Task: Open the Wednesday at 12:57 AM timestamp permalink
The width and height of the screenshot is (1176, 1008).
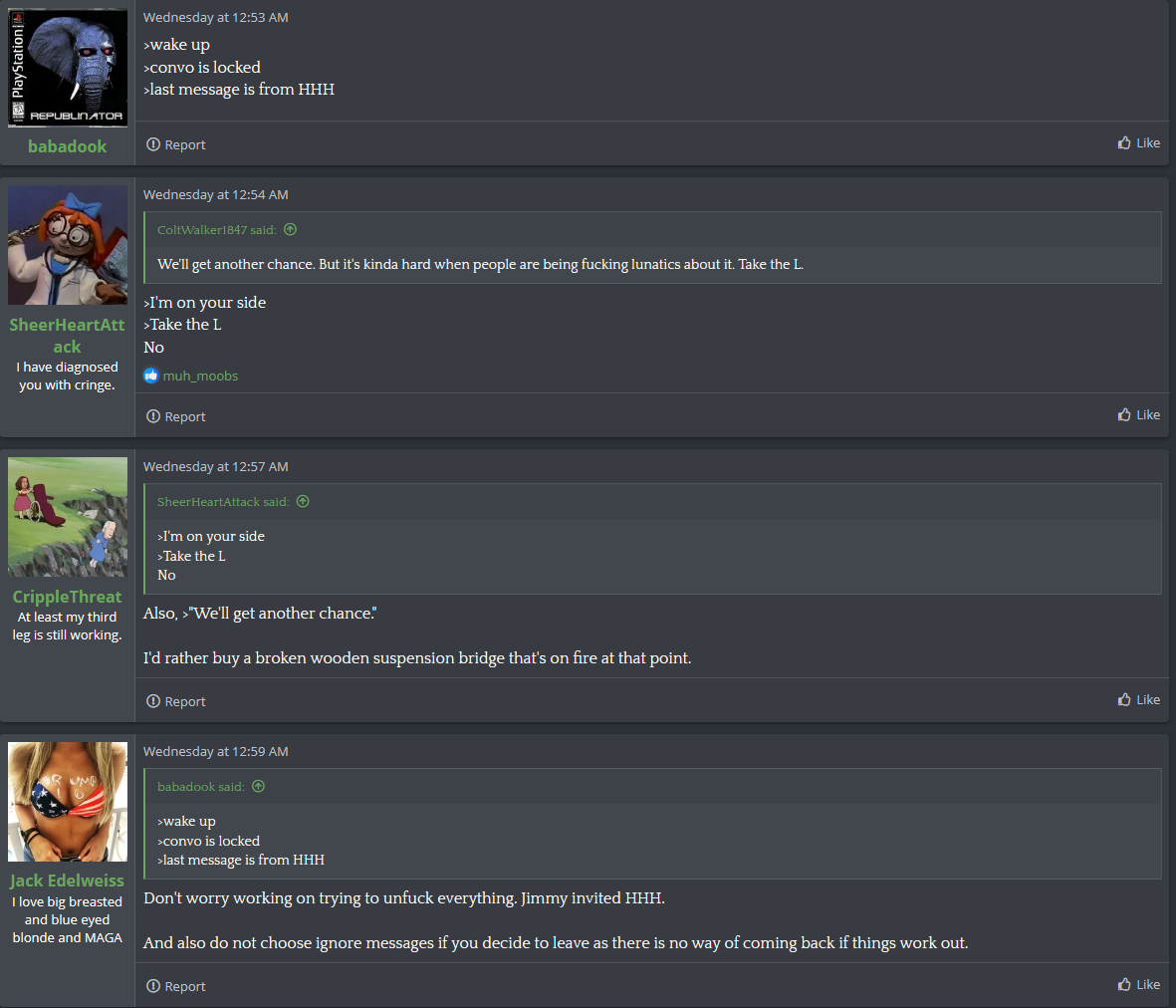Action: pyautogui.click(x=215, y=466)
